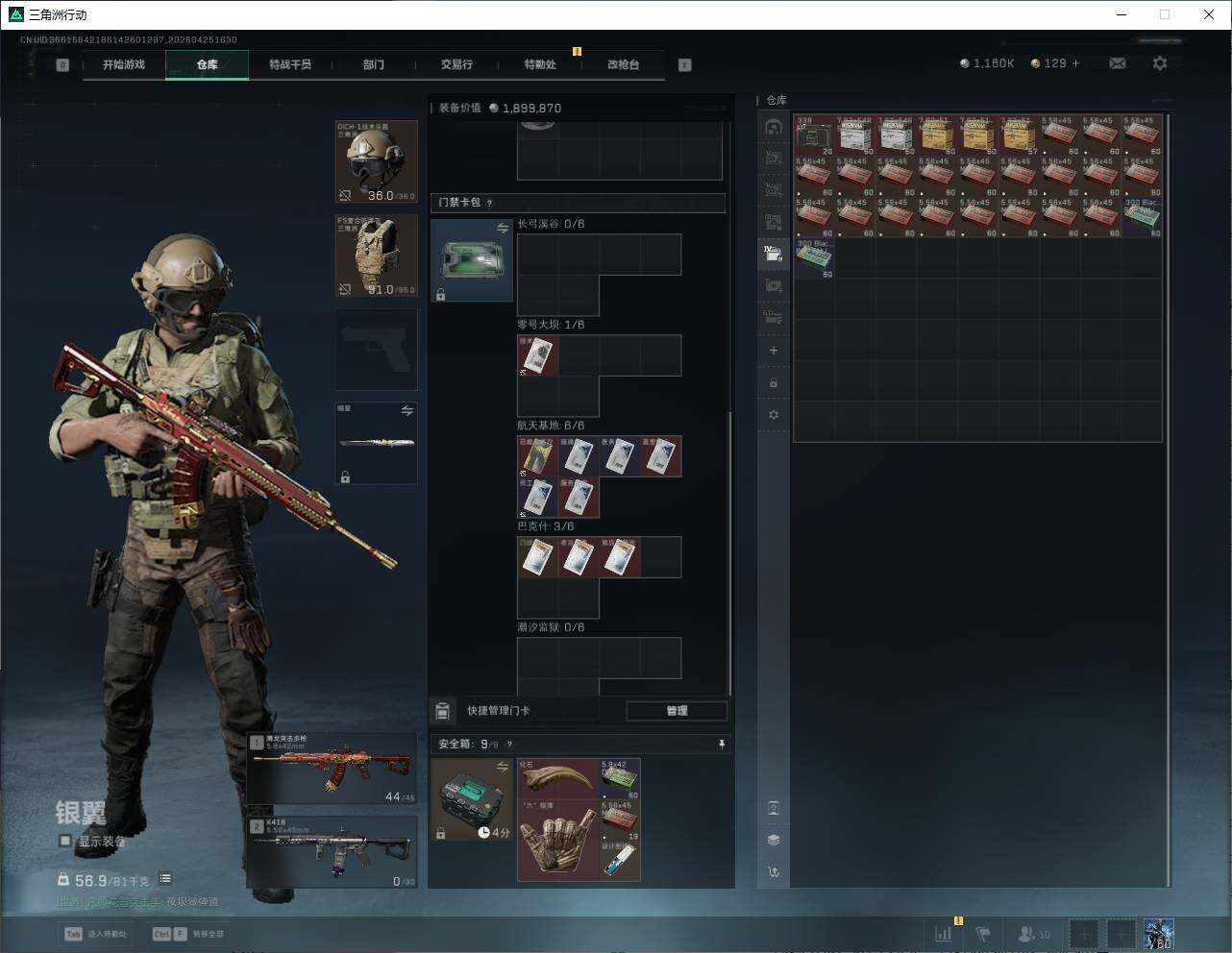Select the fossil claw in safe box
The width and height of the screenshot is (1232, 953).
pyautogui.click(x=558, y=779)
